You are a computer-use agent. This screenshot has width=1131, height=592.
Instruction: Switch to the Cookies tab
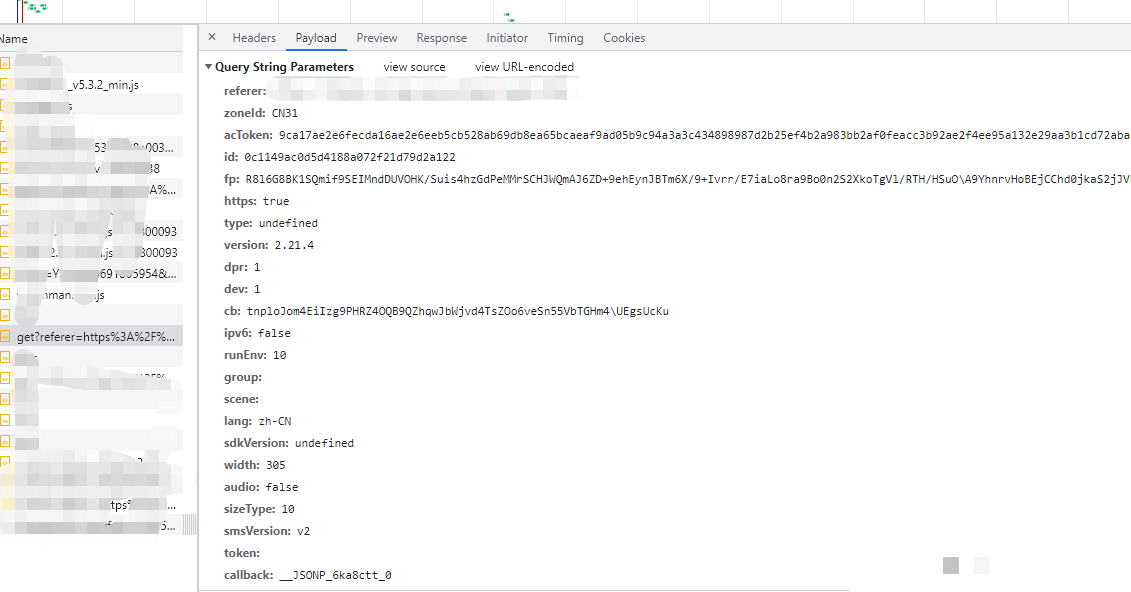[624, 38]
